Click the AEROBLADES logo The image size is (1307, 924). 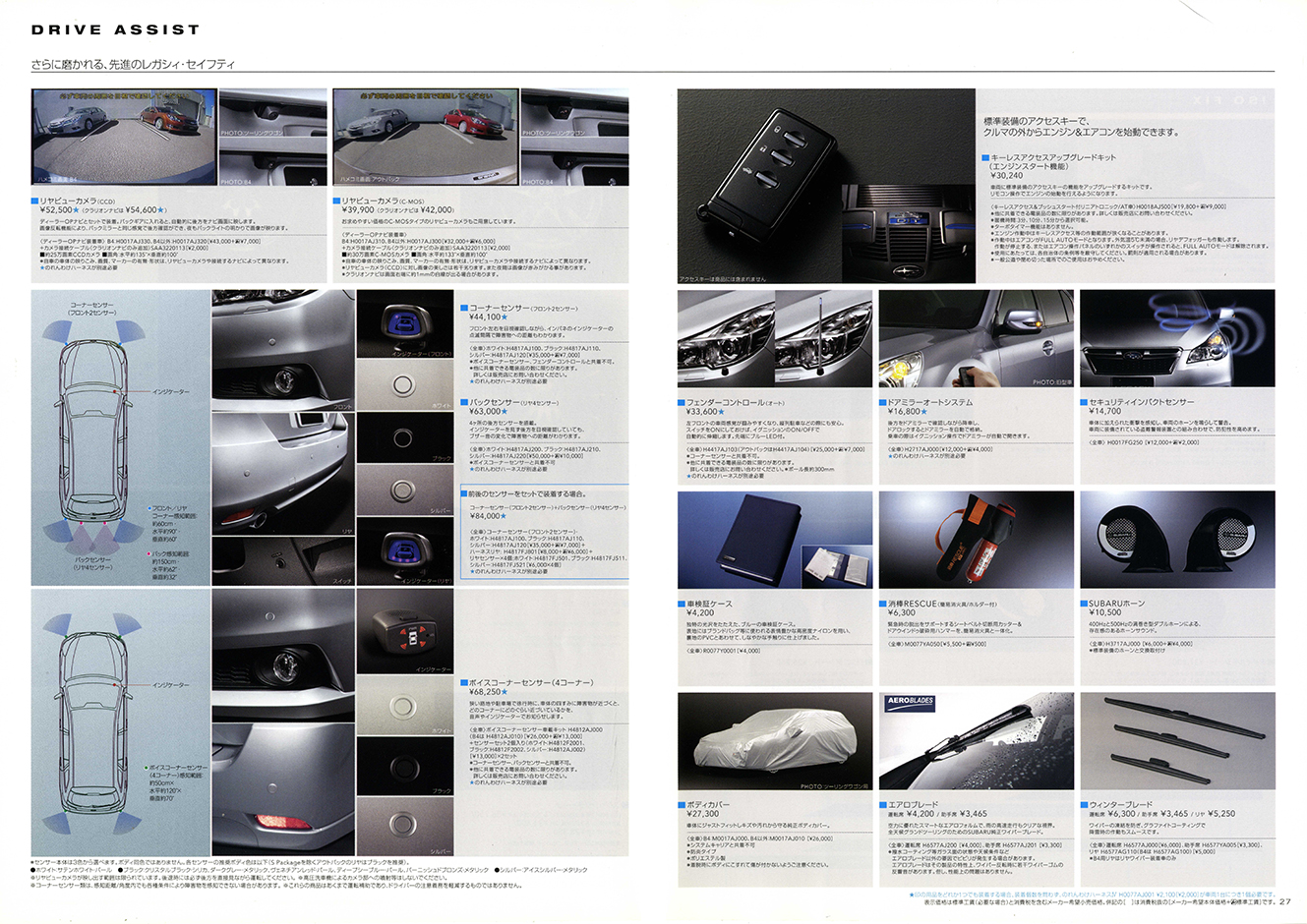coord(910,703)
